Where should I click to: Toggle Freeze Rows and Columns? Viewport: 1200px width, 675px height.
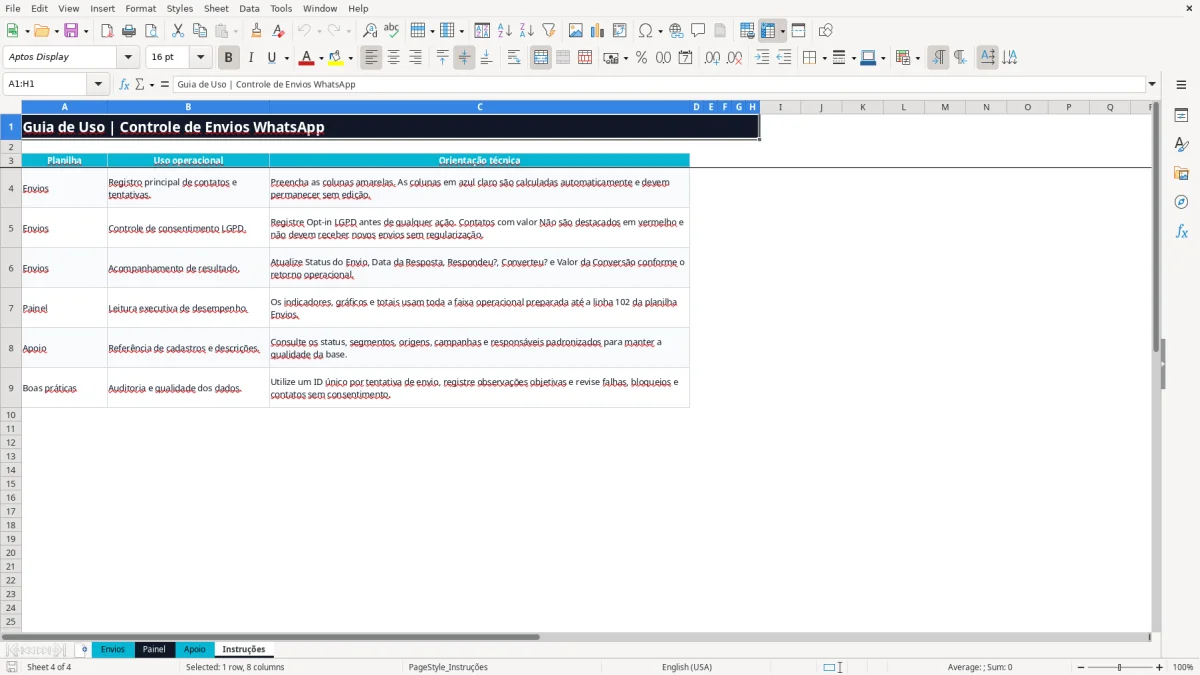pos(768,31)
